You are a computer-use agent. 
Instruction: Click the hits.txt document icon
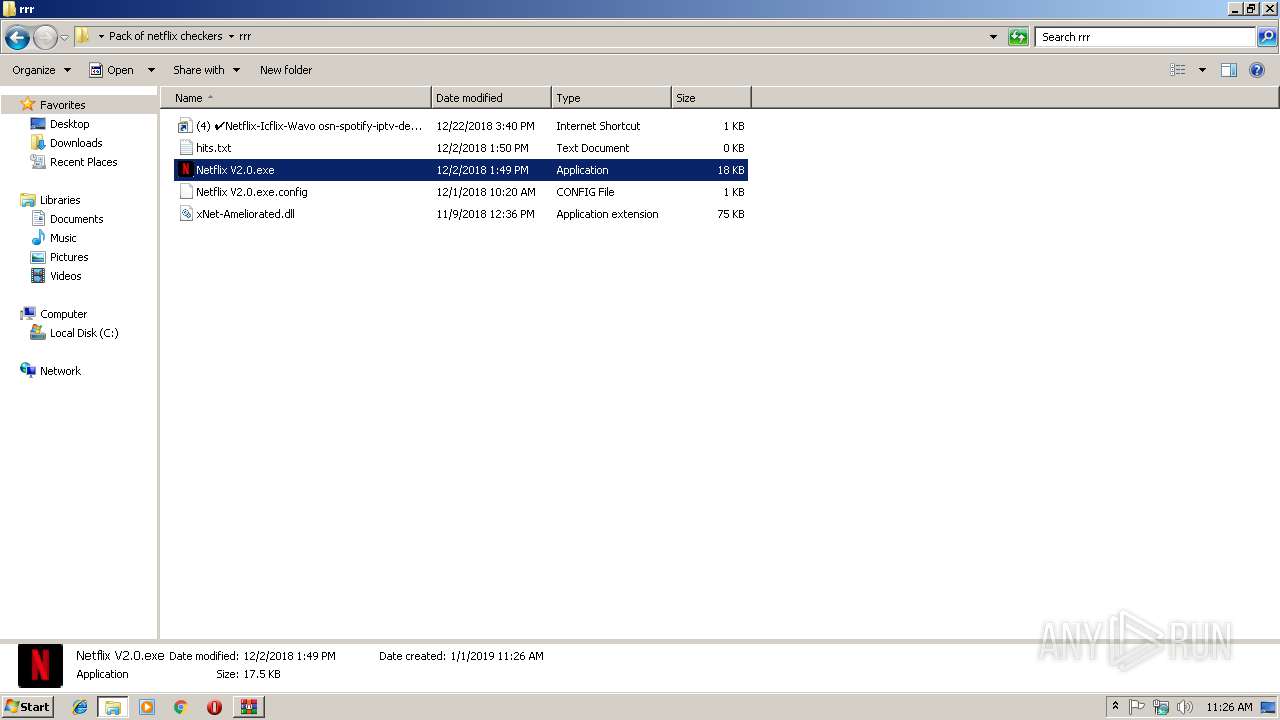[185, 148]
